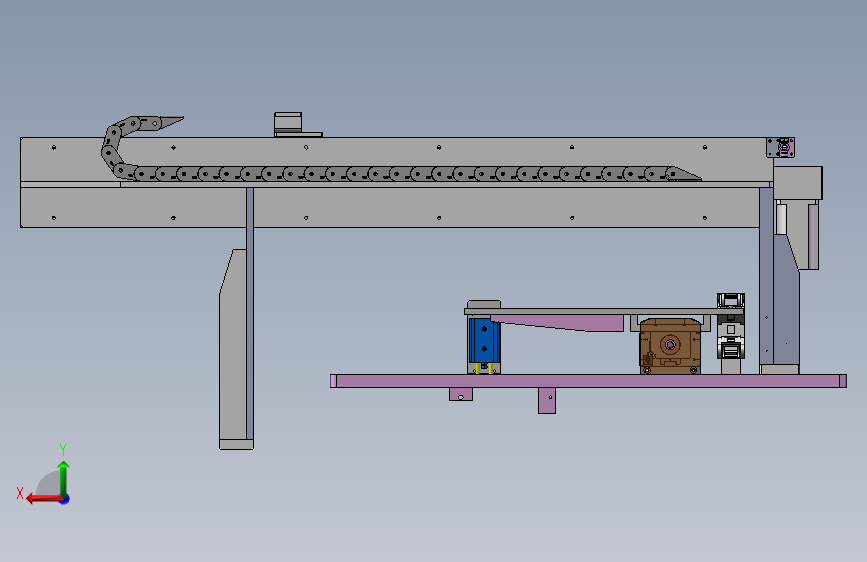Click the blue Z axis dot of triad
The width and height of the screenshot is (867, 562).
[x=65, y=499]
